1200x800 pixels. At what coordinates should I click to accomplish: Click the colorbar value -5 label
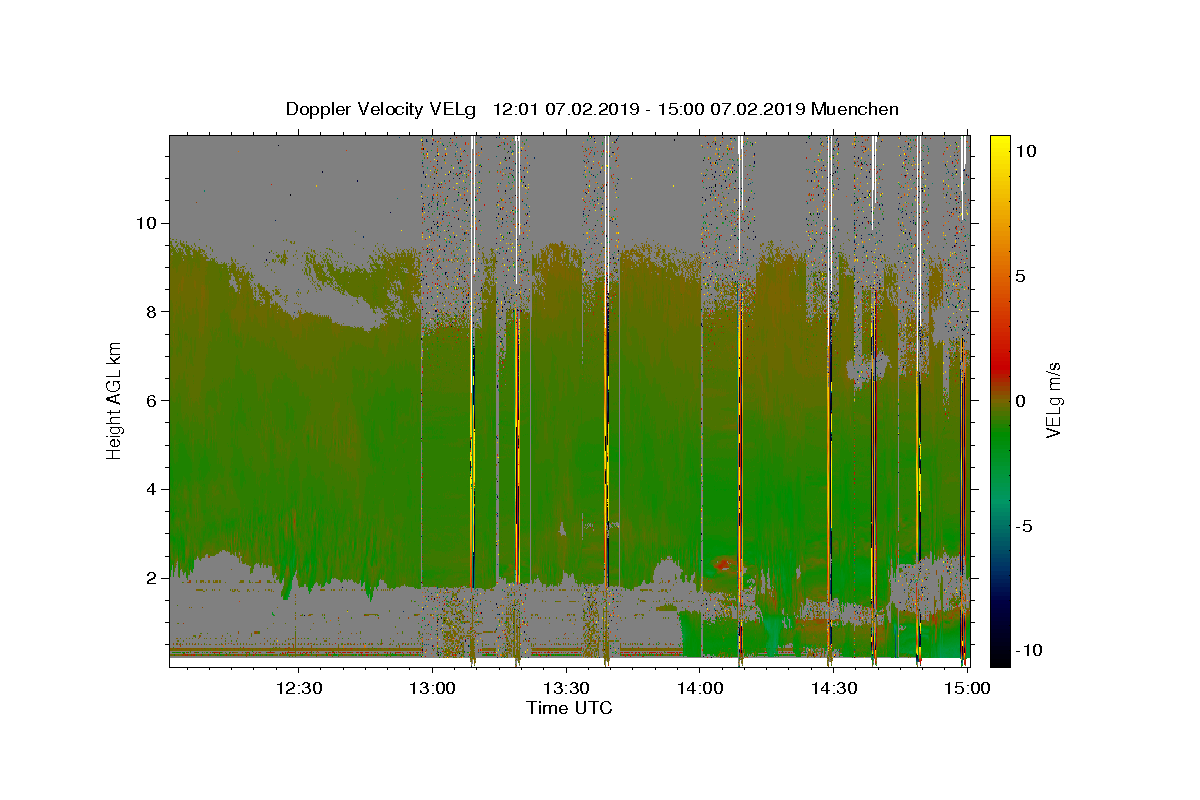(1023, 526)
